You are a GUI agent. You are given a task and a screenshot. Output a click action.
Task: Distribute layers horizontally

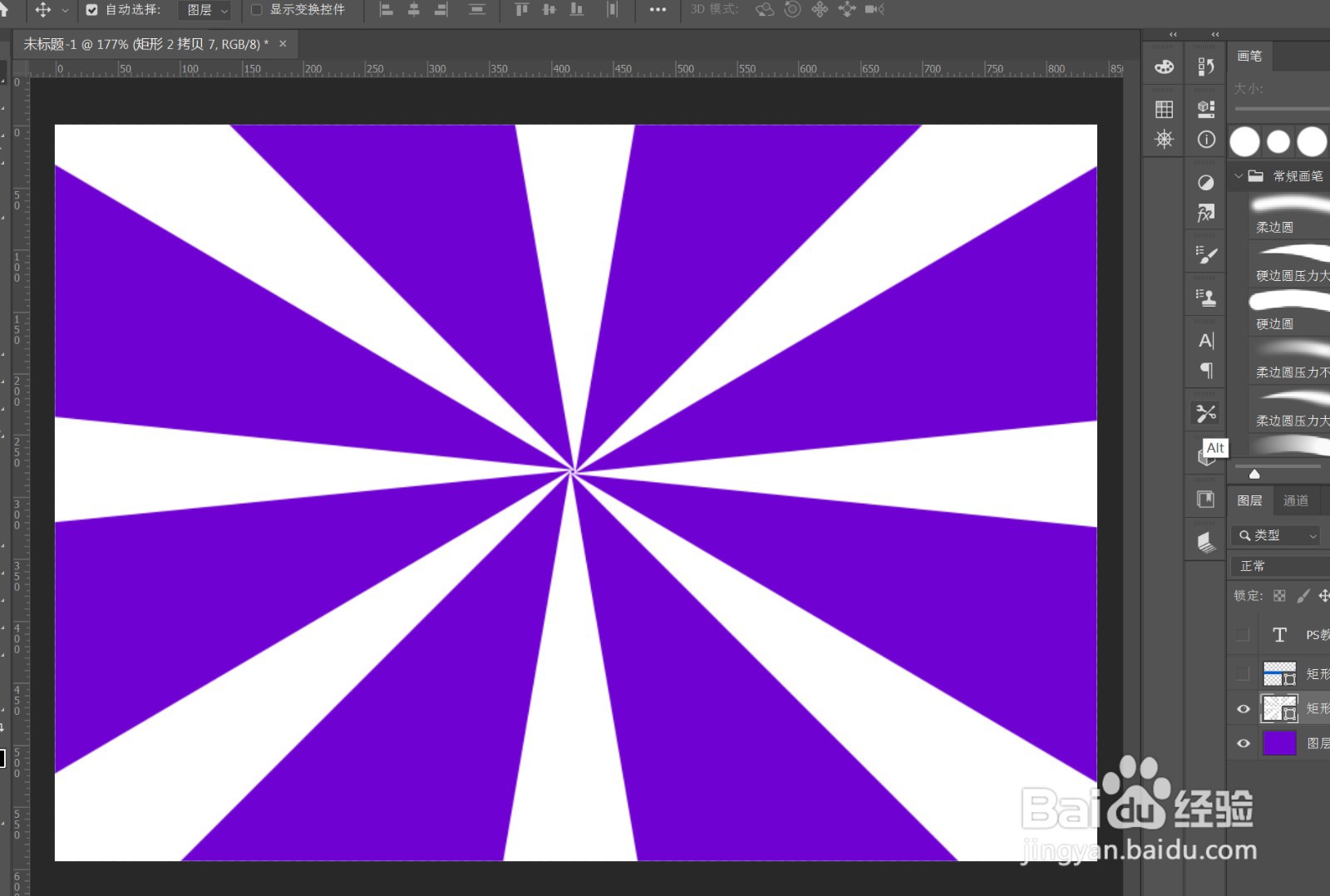[613, 10]
